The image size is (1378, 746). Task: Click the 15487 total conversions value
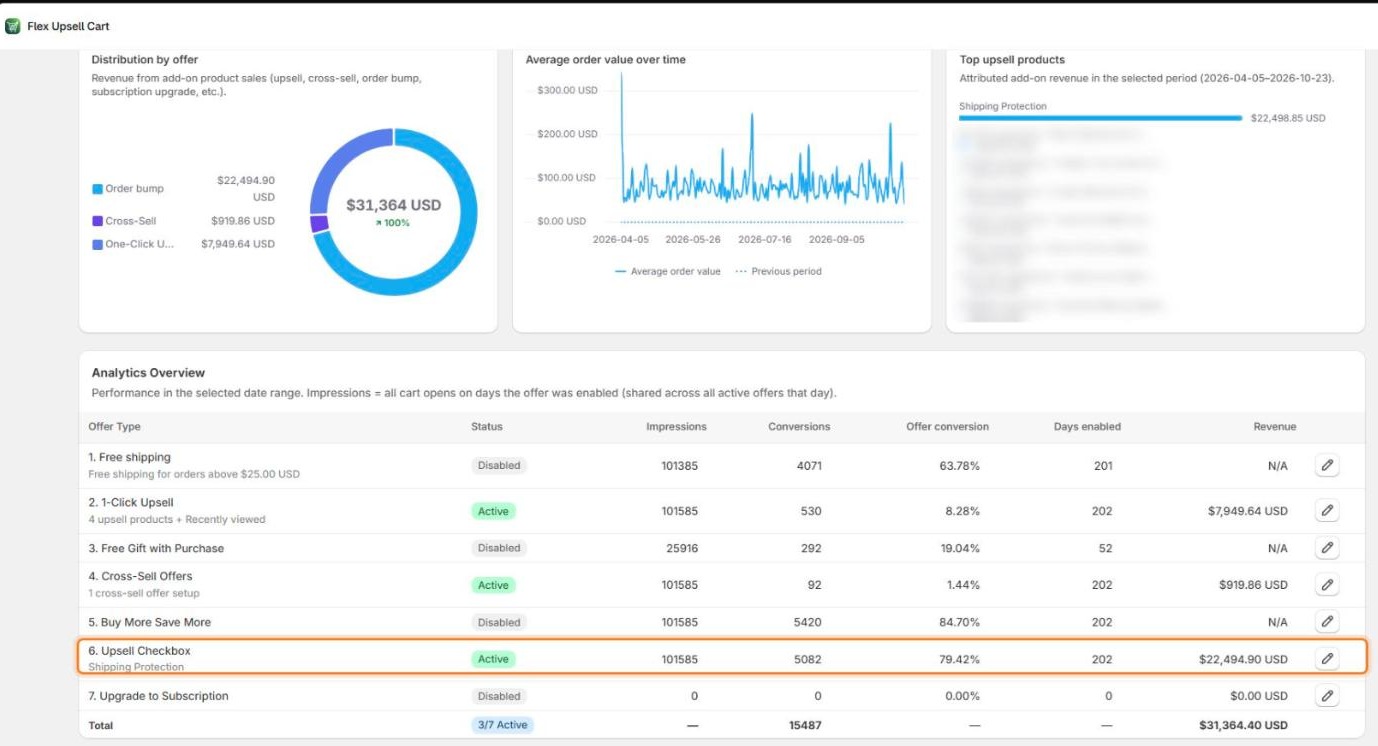coord(804,725)
